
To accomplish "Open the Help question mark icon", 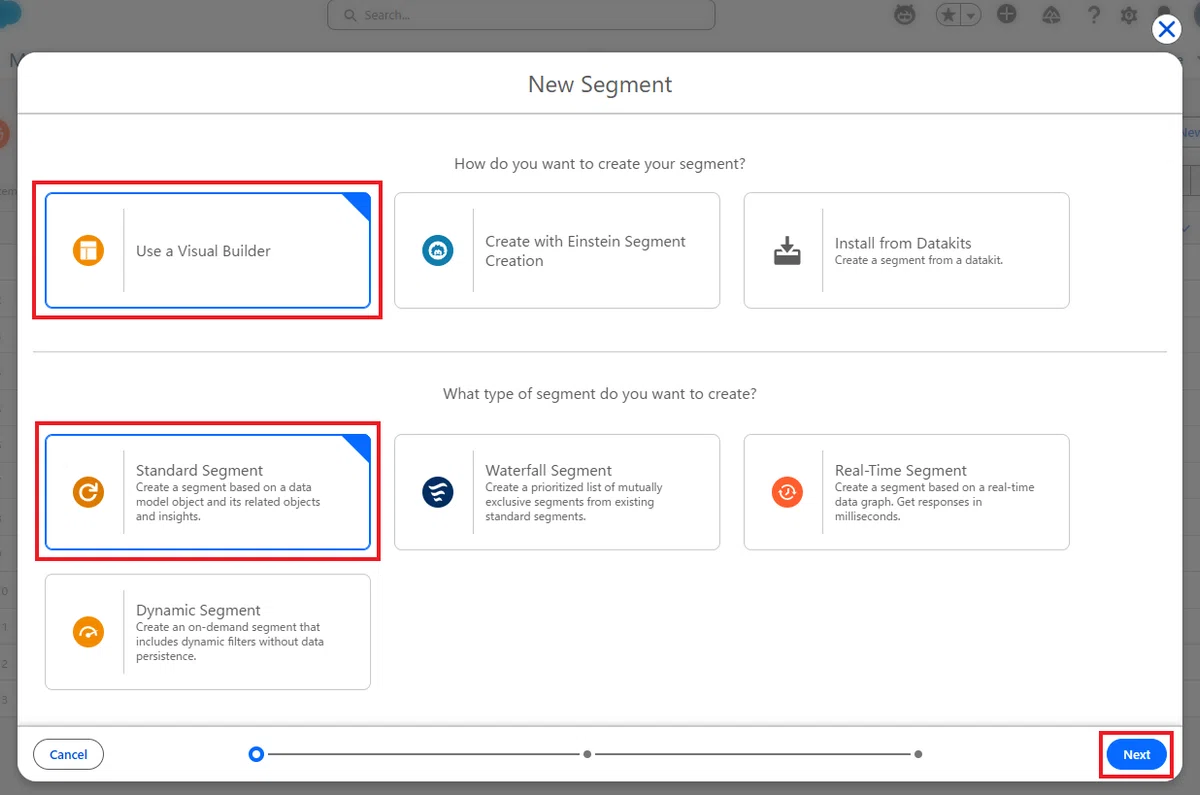I will pyautogui.click(x=1094, y=15).
